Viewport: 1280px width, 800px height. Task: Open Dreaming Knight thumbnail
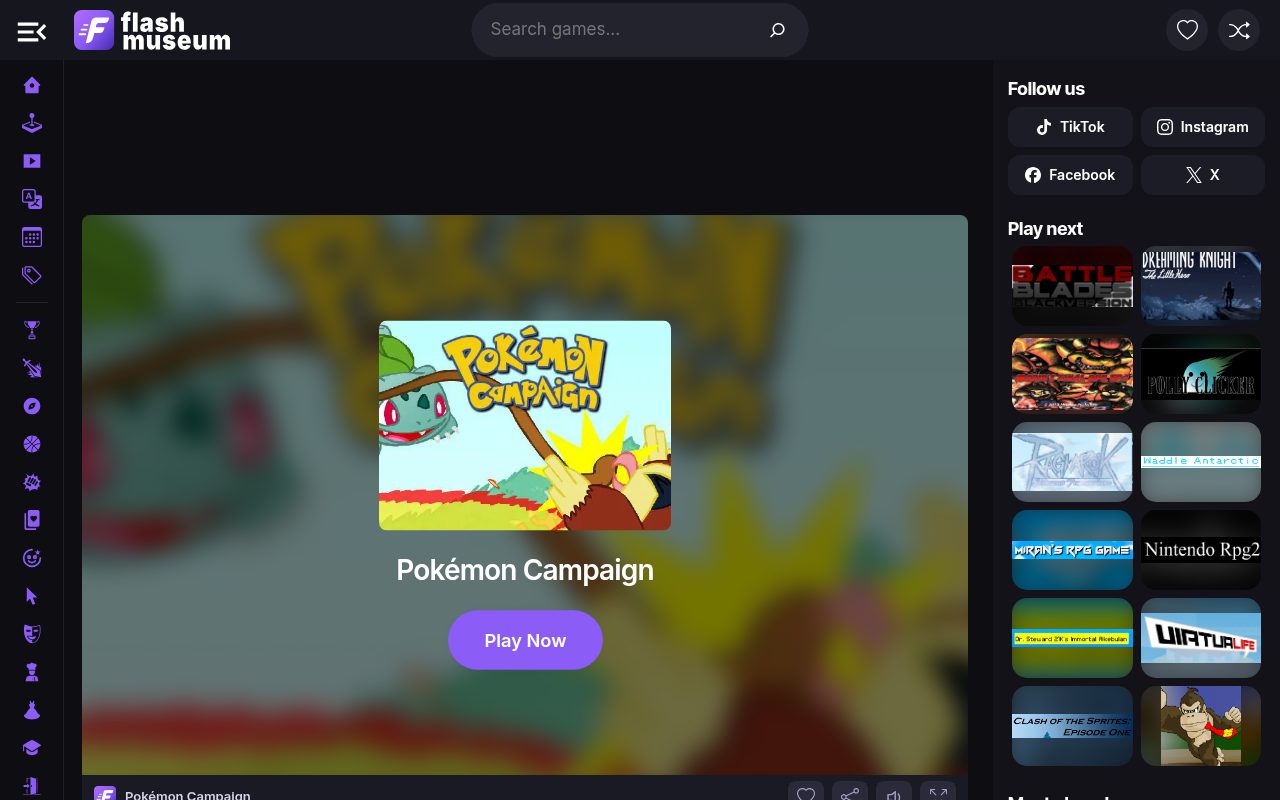click(1201, 286)
